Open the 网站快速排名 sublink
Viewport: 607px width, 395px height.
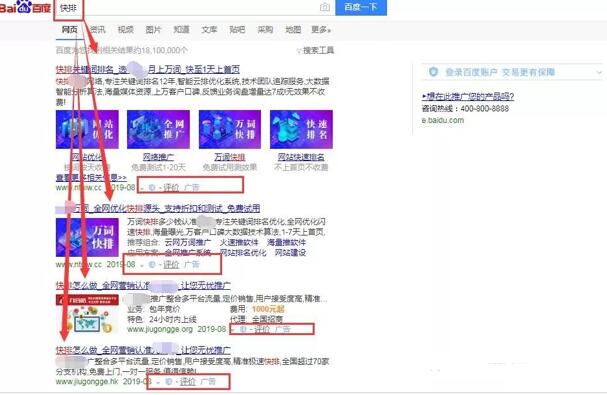(301, 157)
